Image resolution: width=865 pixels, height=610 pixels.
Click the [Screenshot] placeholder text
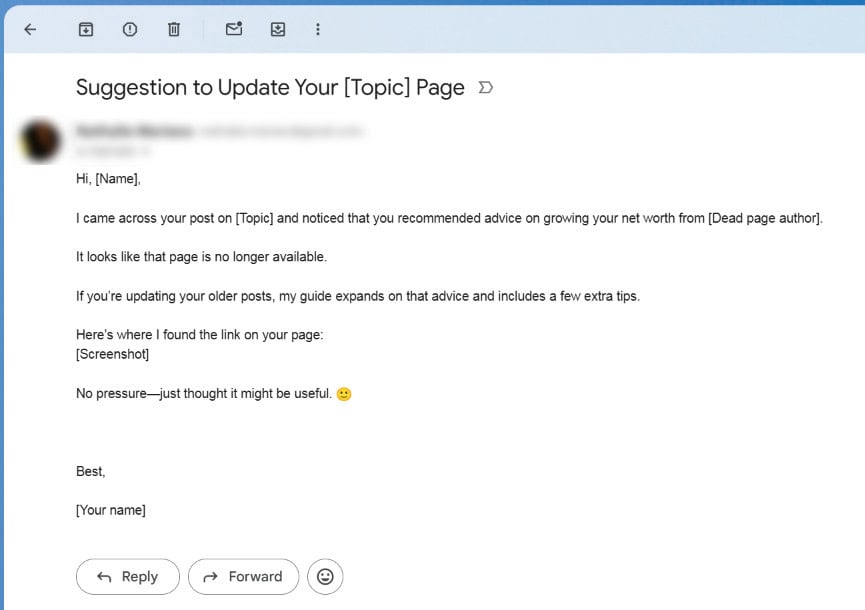tap(112, 354)
